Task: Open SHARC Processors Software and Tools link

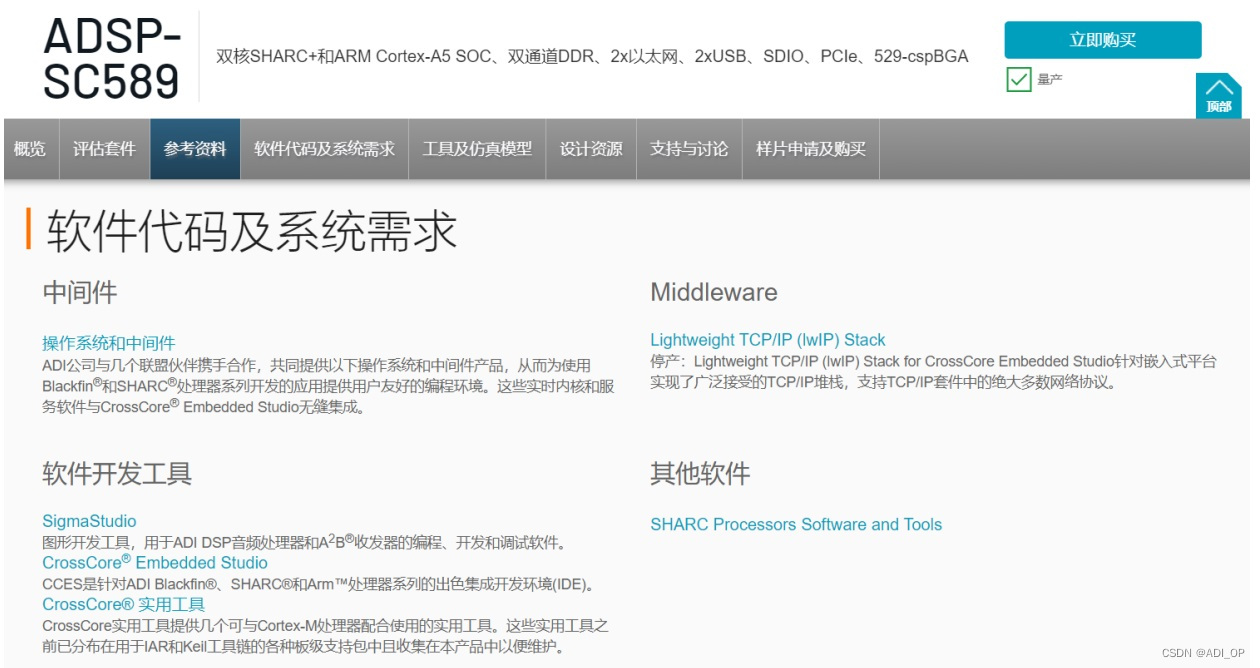Action: pos(796,524)
